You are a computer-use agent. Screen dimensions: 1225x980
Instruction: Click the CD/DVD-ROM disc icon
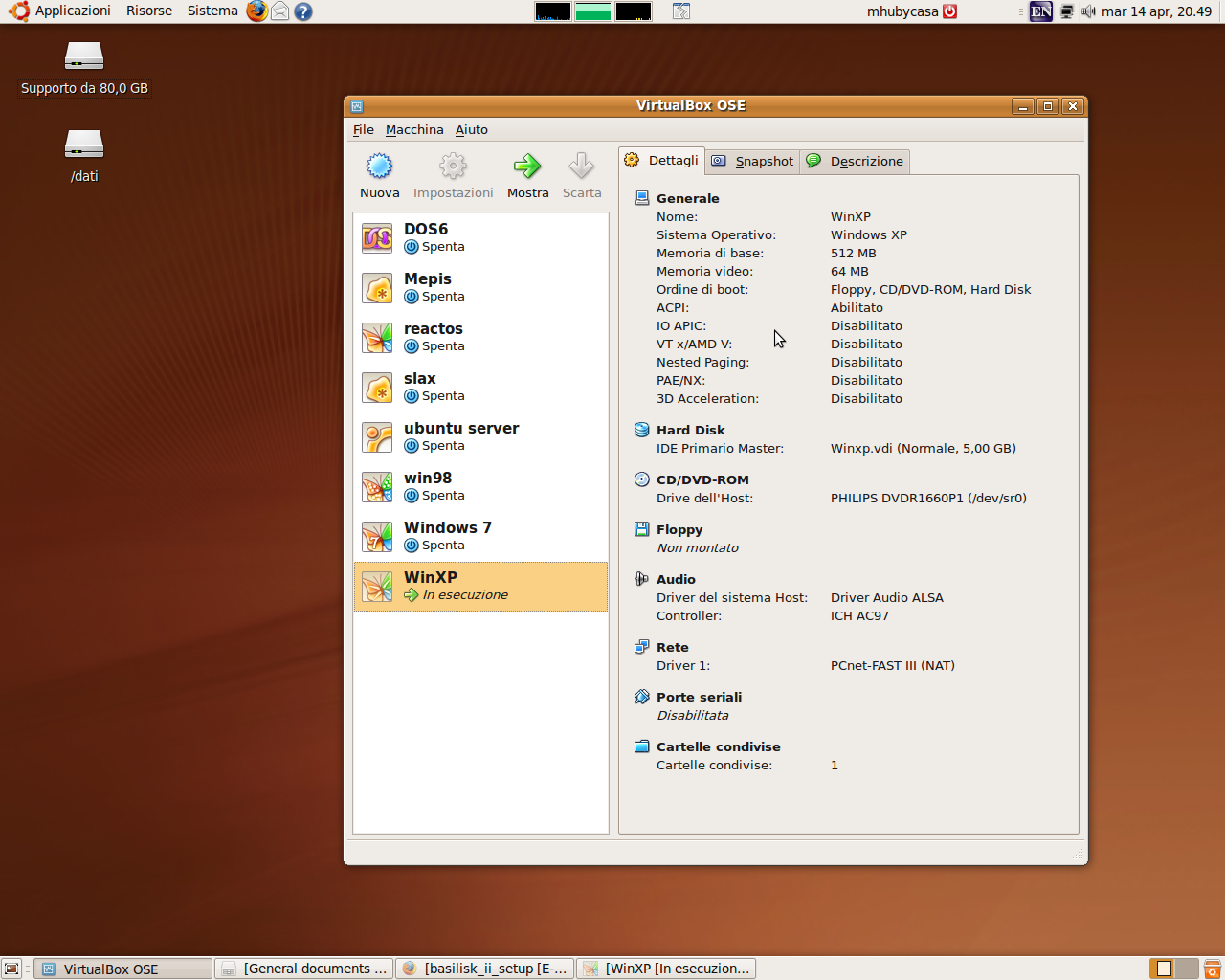642,479
